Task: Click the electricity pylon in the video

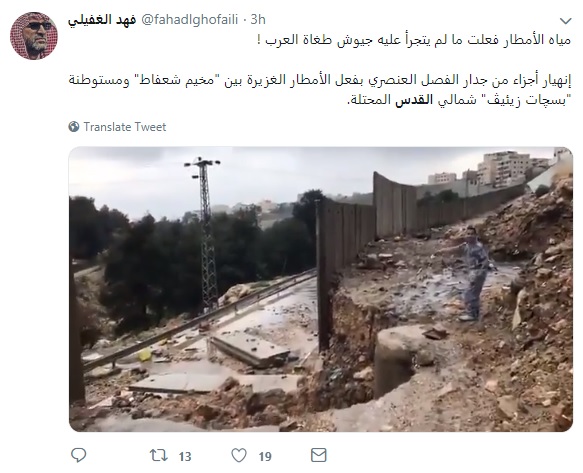Action: [x=205, y=234]
